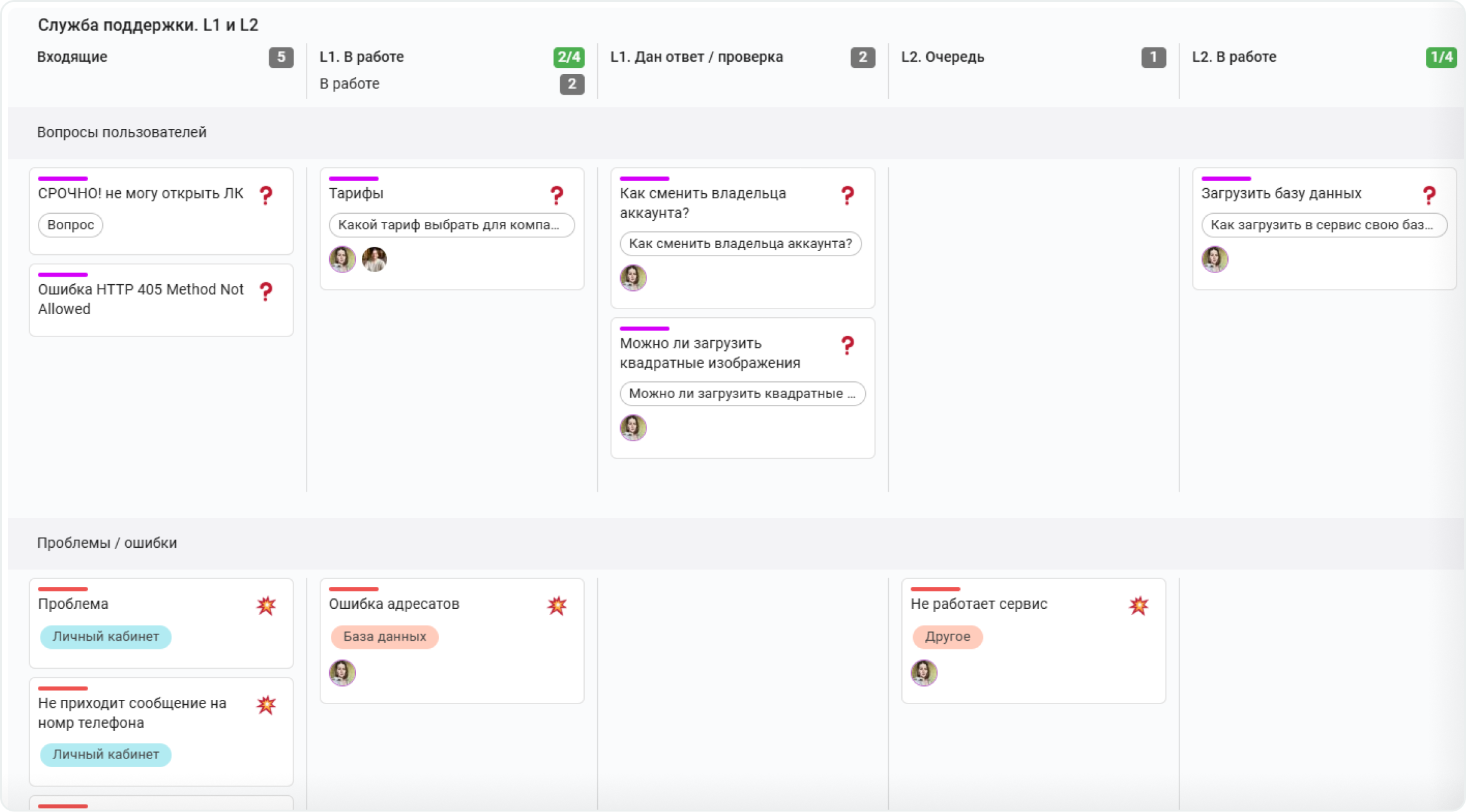This screenshot has height=812, width=1466.
Task: Click the question mark icon on Тарифы card
Action: (557, 195)
